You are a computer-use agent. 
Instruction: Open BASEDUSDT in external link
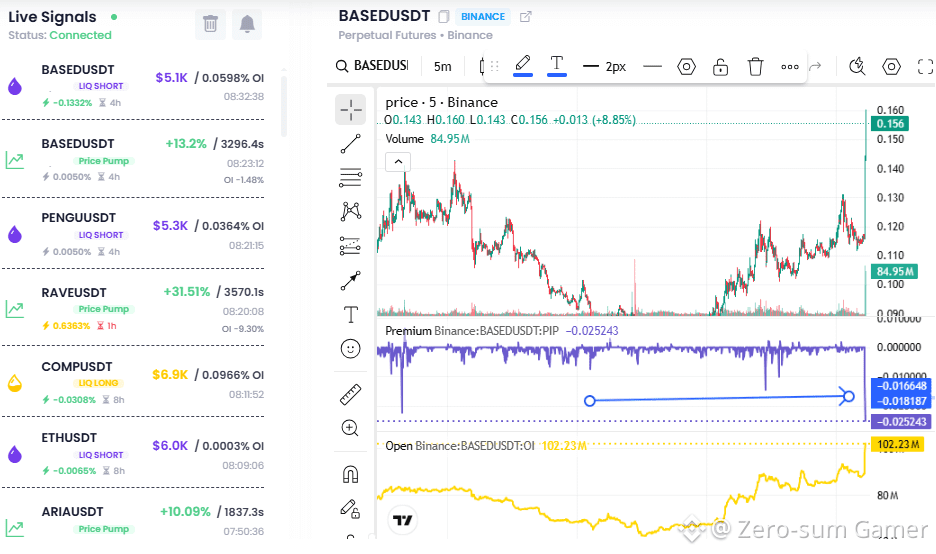(525, 17)
